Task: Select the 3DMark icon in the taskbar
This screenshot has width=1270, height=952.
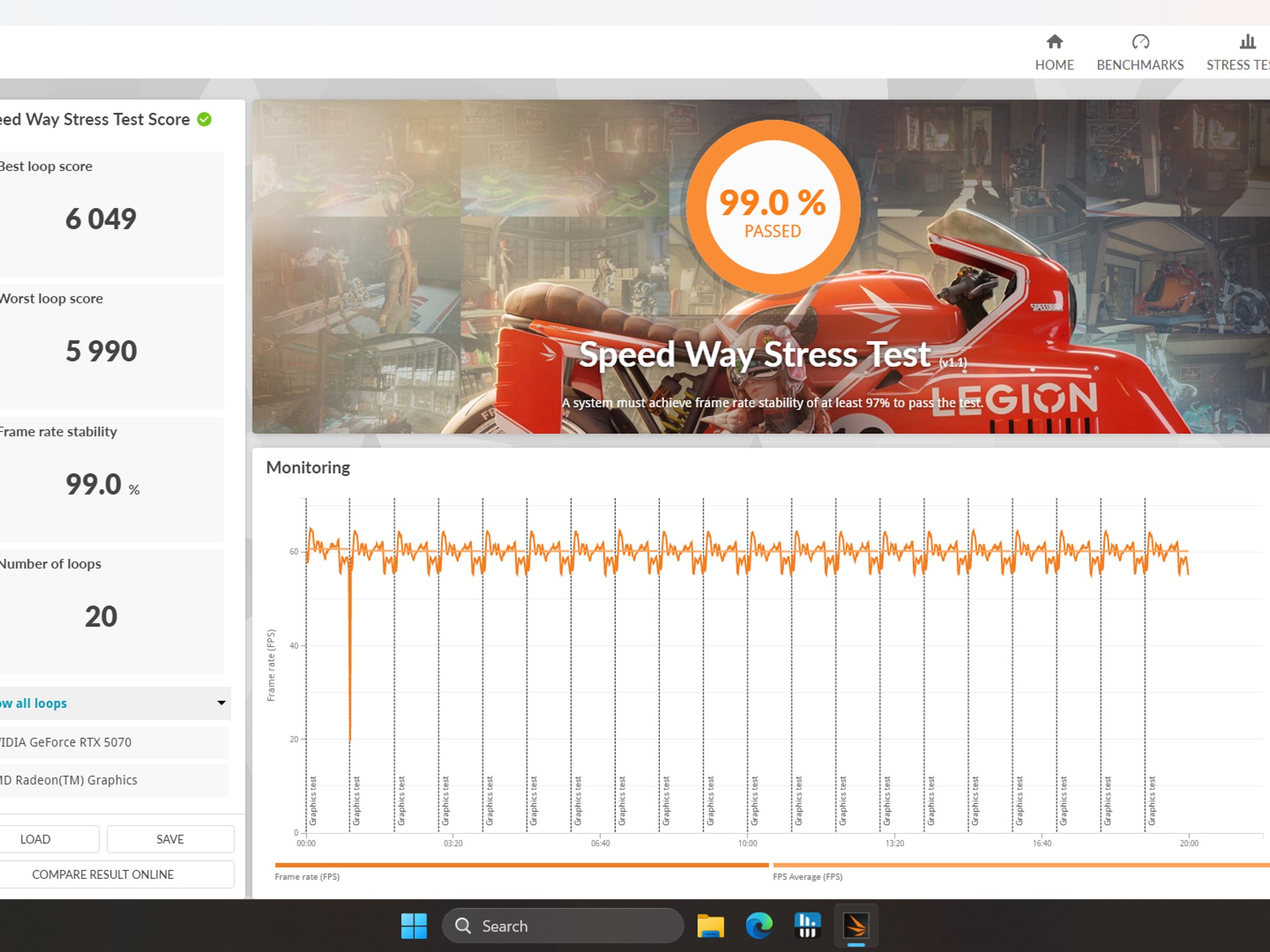Action: pyautogui.click(x=857, y=925)
